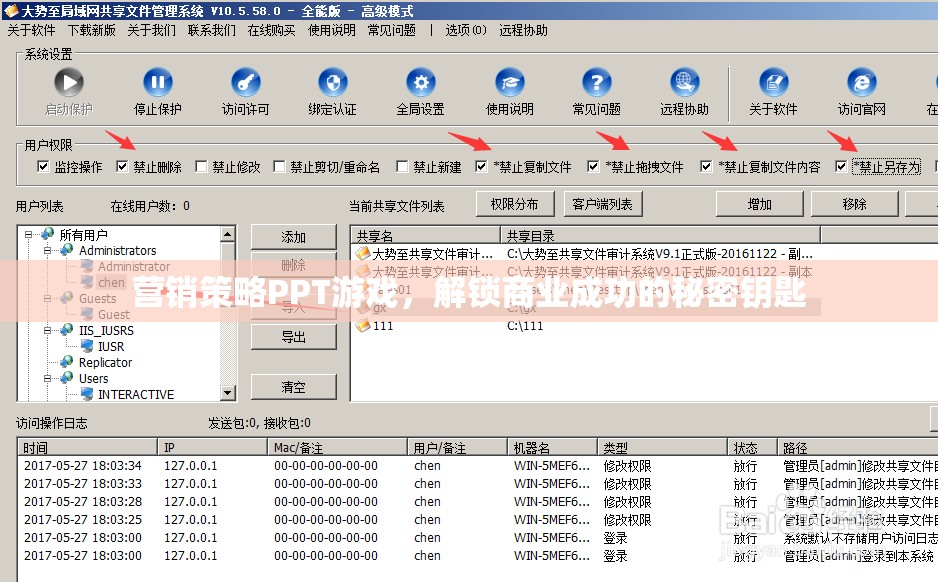The image size is (938, 582).
Task: Collapse the Administrators tree node
Action: 47,250
